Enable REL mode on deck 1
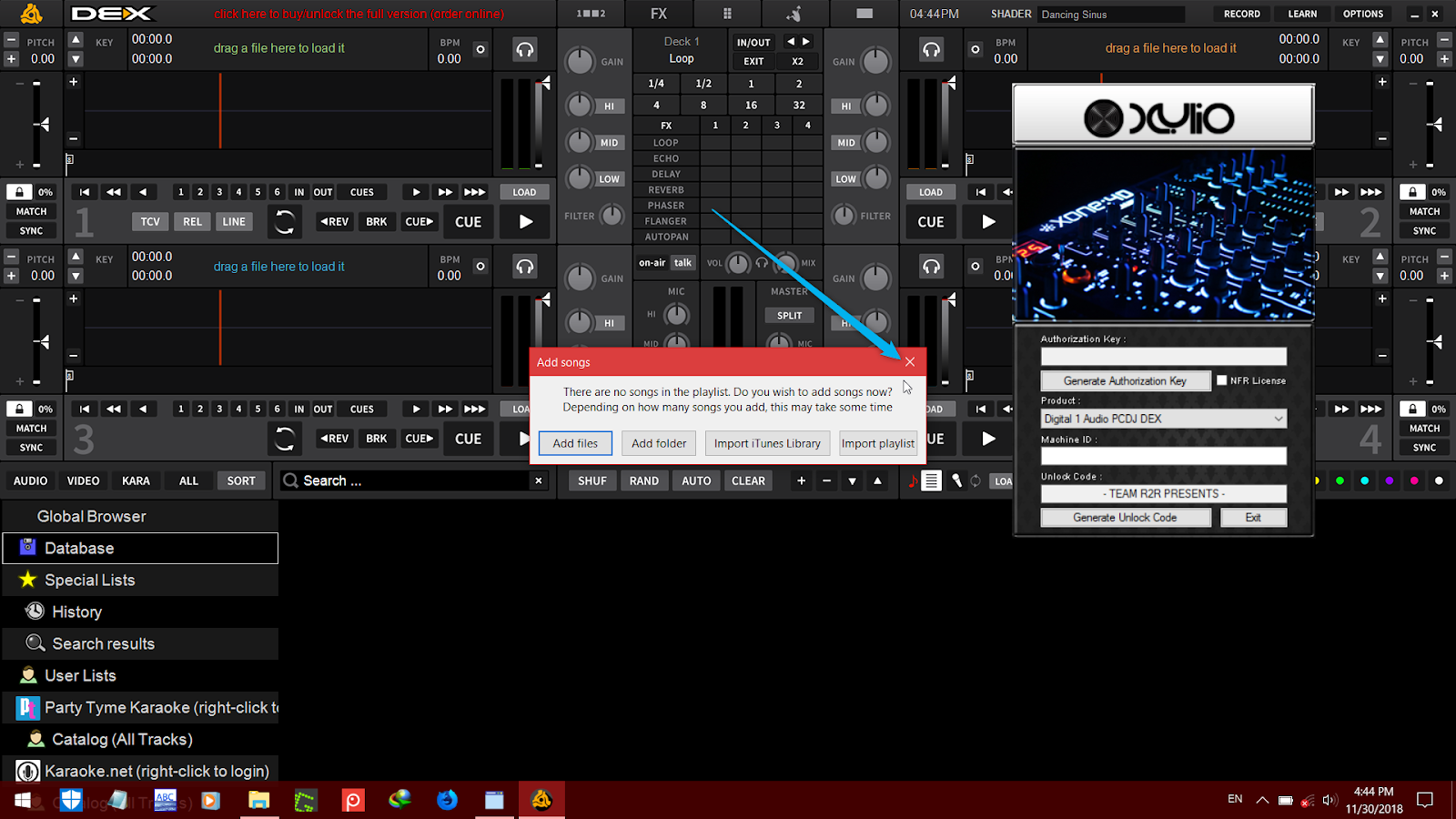 [x=192, y=221]
